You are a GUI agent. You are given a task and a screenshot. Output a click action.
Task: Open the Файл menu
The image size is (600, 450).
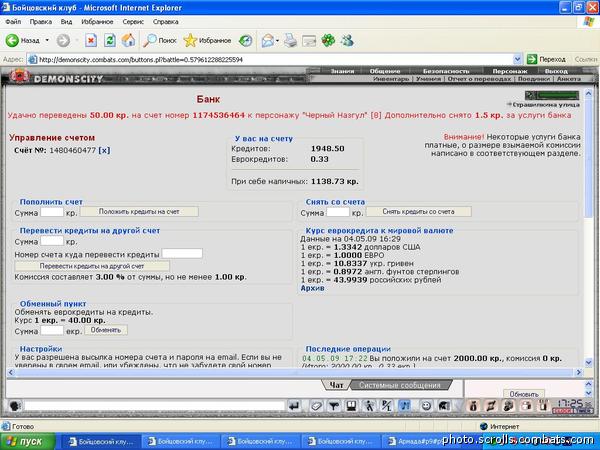point(13,22)
